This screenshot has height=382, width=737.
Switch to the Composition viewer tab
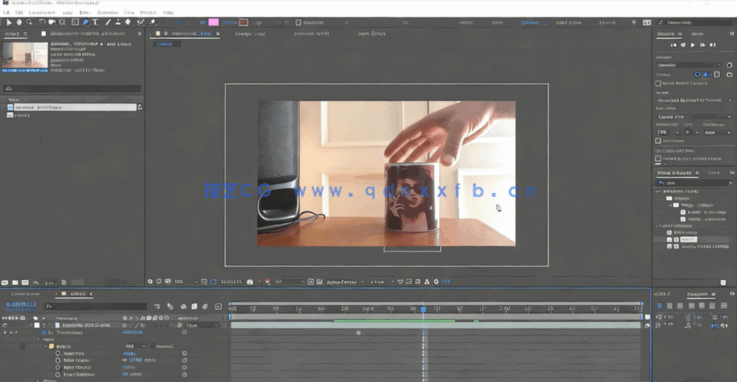coord(191,34)
